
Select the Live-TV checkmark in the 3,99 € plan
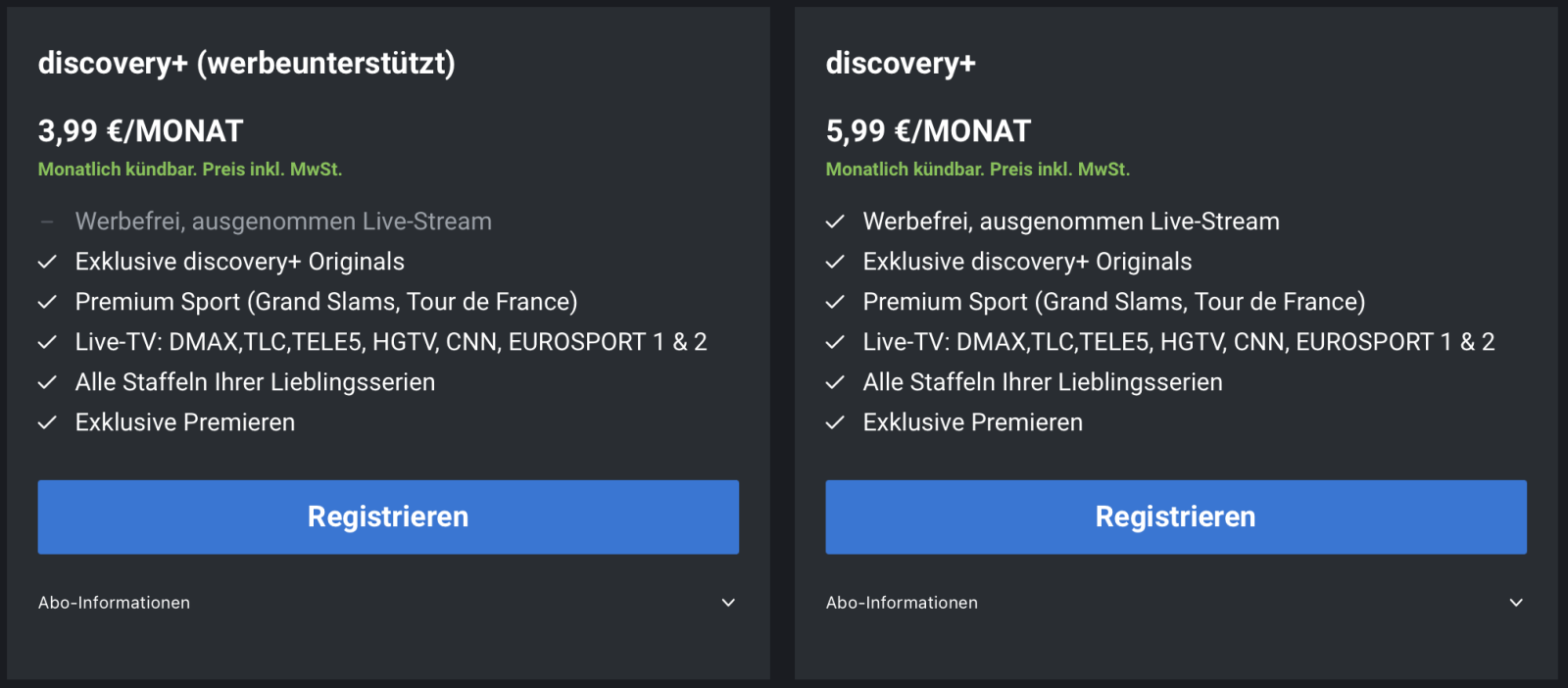(47, 342)
